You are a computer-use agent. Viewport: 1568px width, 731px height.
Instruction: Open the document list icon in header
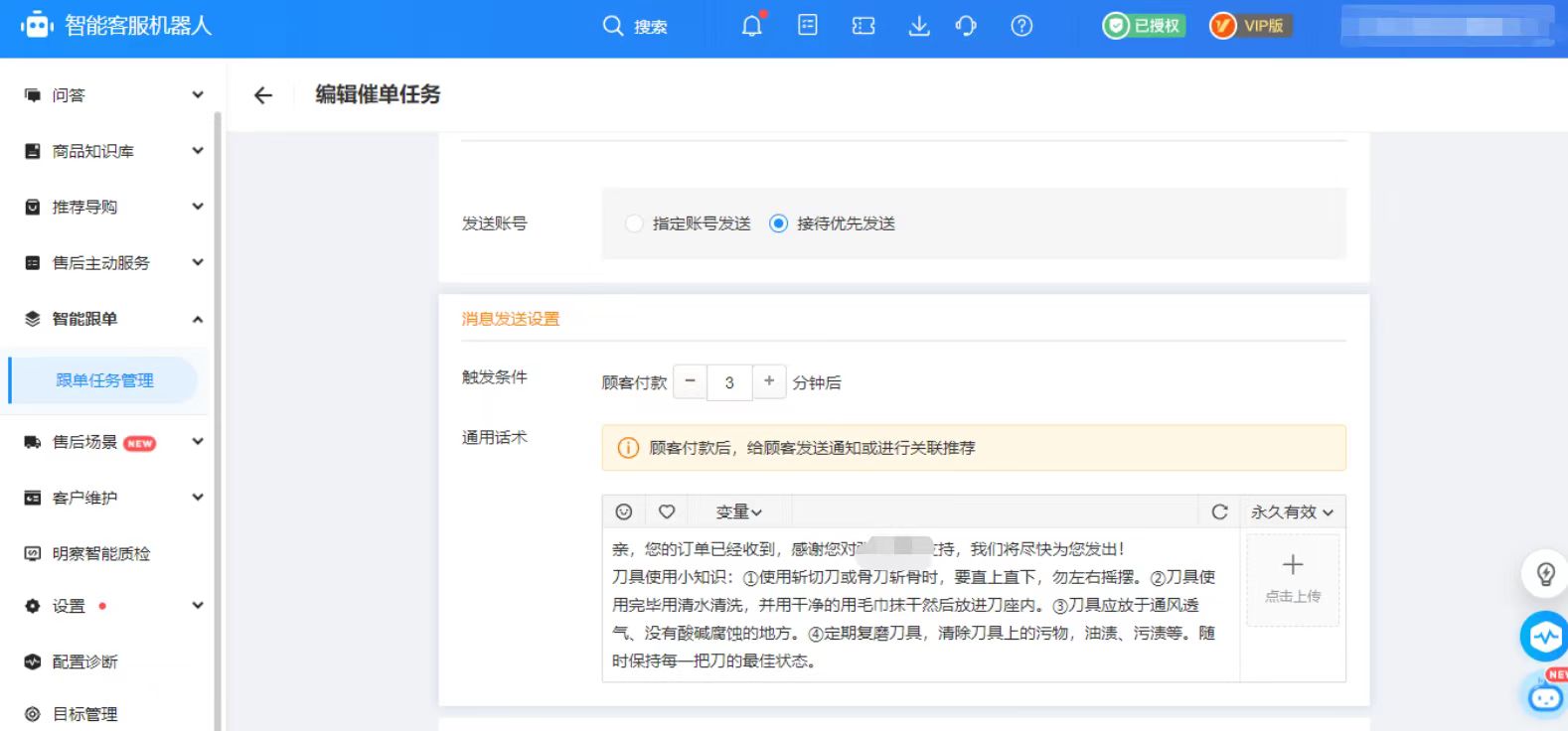click(808, 25)
